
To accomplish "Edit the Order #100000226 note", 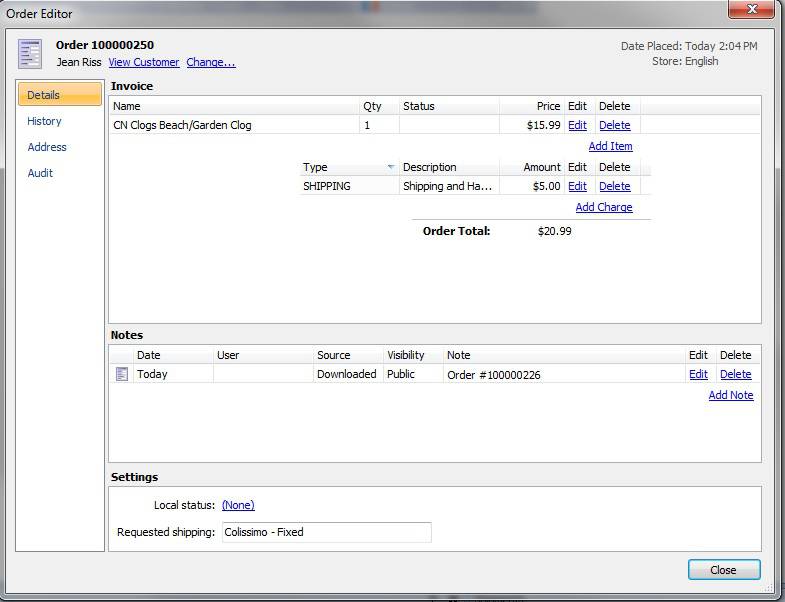I will pyautogui.click(x=698, y=374).
